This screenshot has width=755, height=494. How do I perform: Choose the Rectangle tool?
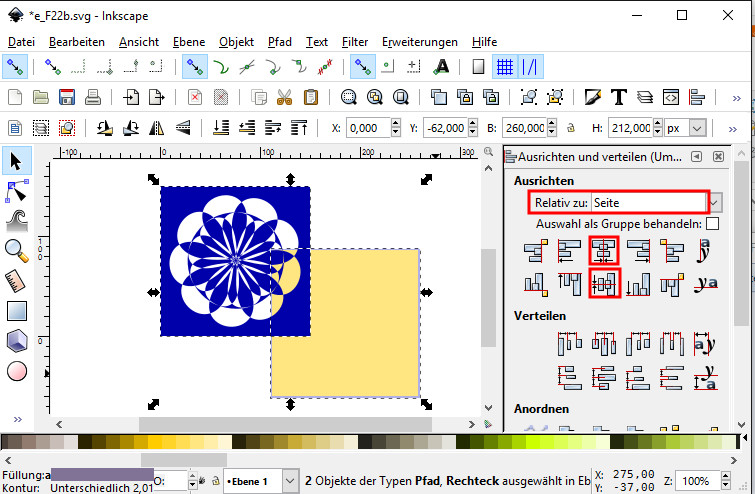click(16, 311)
